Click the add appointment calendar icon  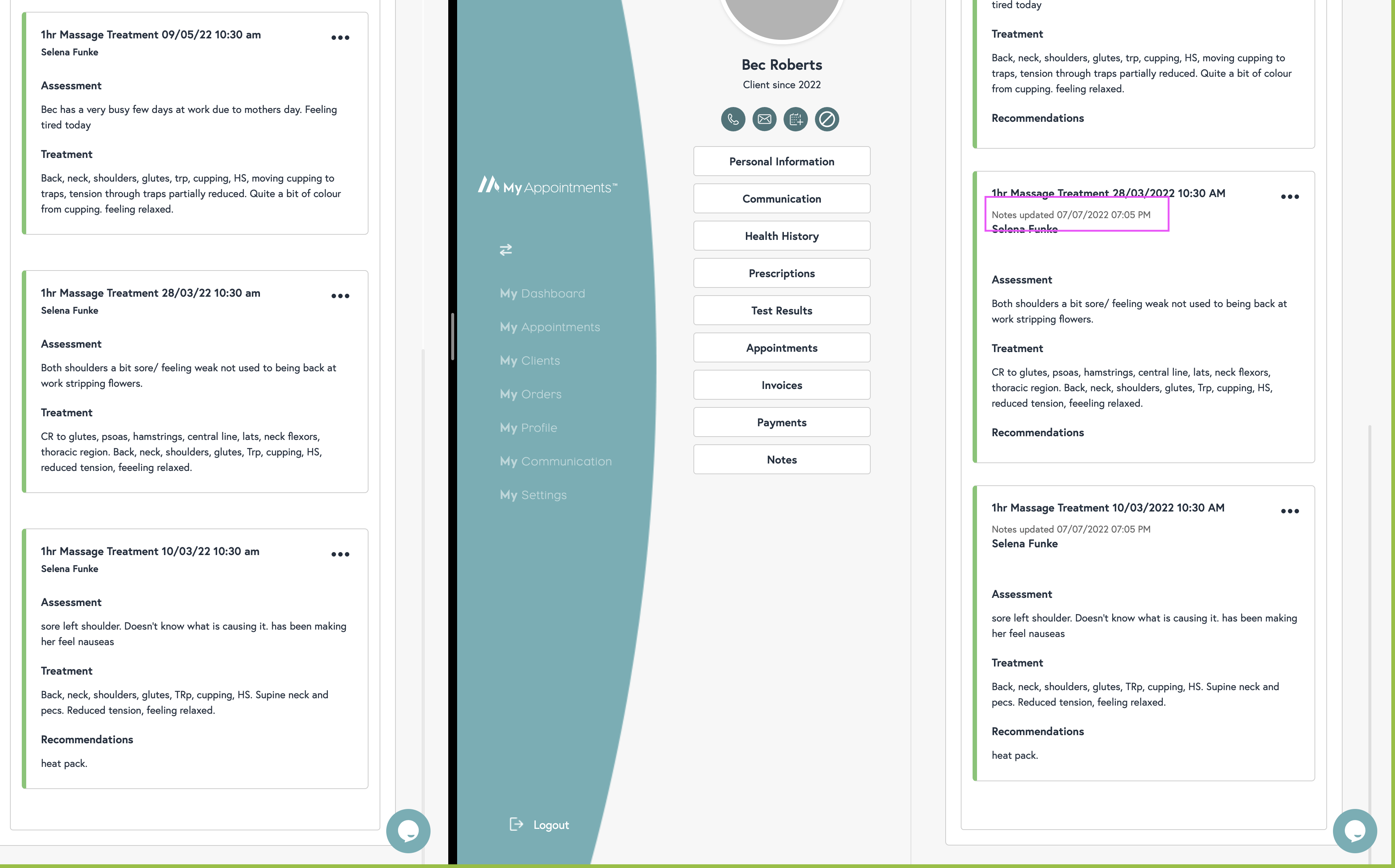(795, 120)
